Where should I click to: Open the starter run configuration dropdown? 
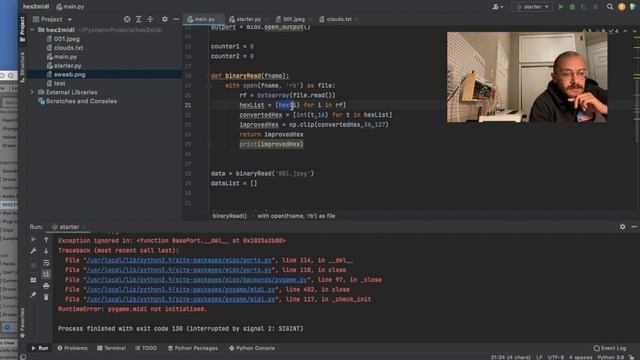click(532, 7)
